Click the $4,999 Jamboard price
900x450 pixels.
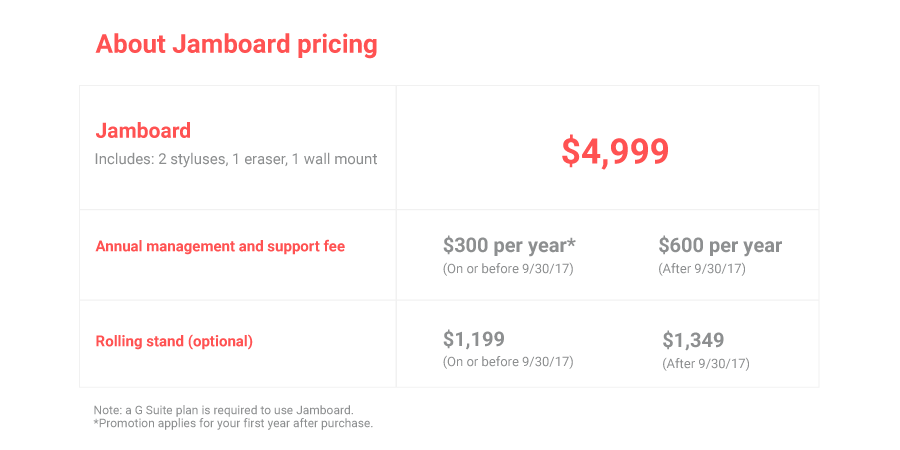tap(615, 152)
